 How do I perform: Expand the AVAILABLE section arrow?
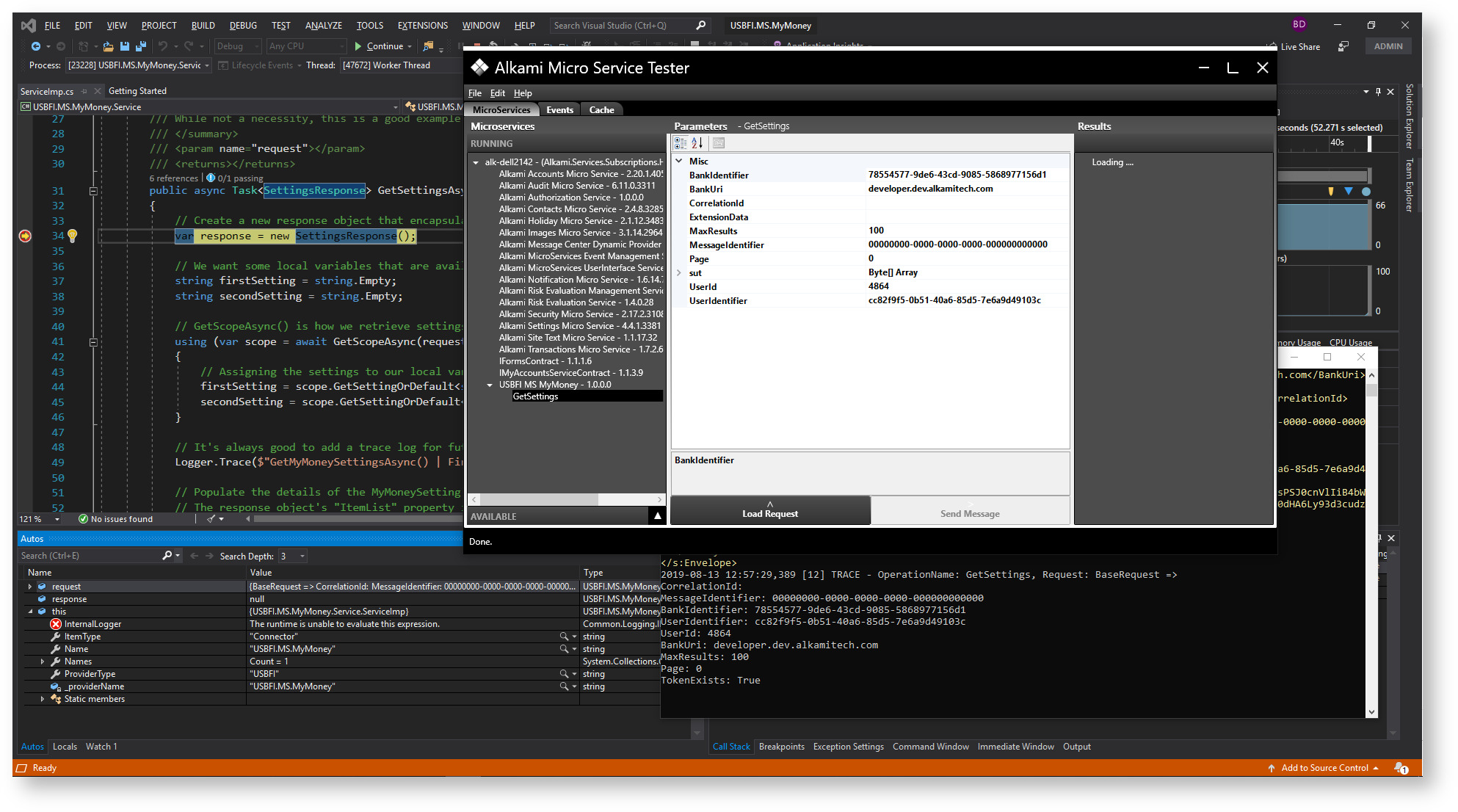coord(658,516)
